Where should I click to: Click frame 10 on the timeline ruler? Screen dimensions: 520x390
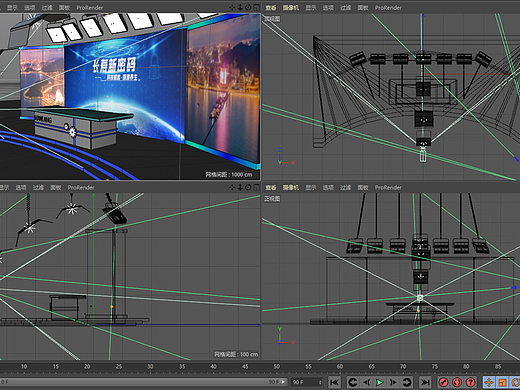click(x=24, y=366)
